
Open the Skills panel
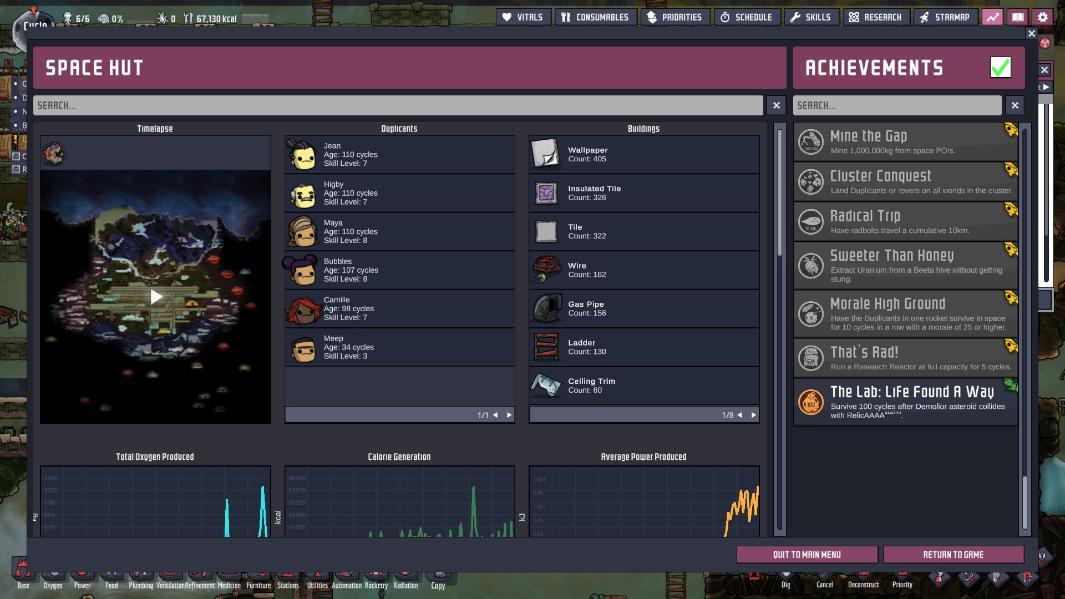[x=810, y=17]
